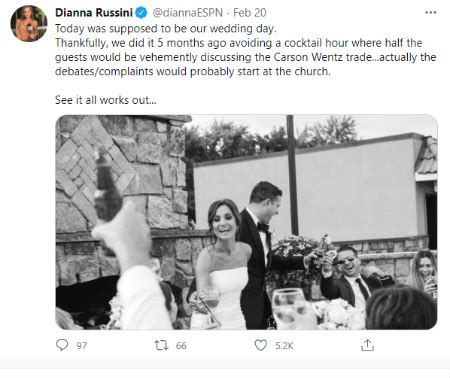Screen dimensions: 450x378
Task: Open the Feb 20 timestamp link
Action: click(250, 13)
